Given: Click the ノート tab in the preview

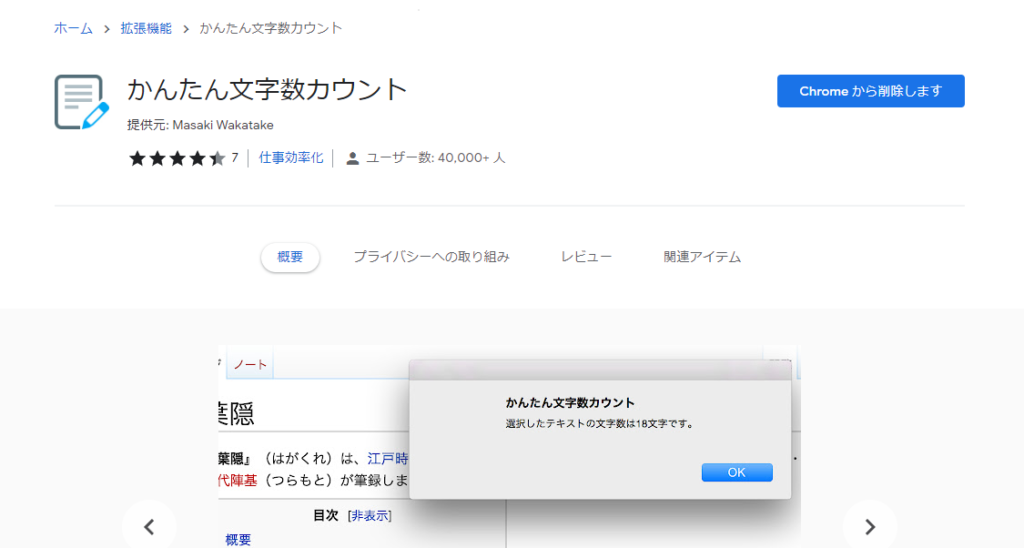Looking at the screenshot, I should pos(250,365).
